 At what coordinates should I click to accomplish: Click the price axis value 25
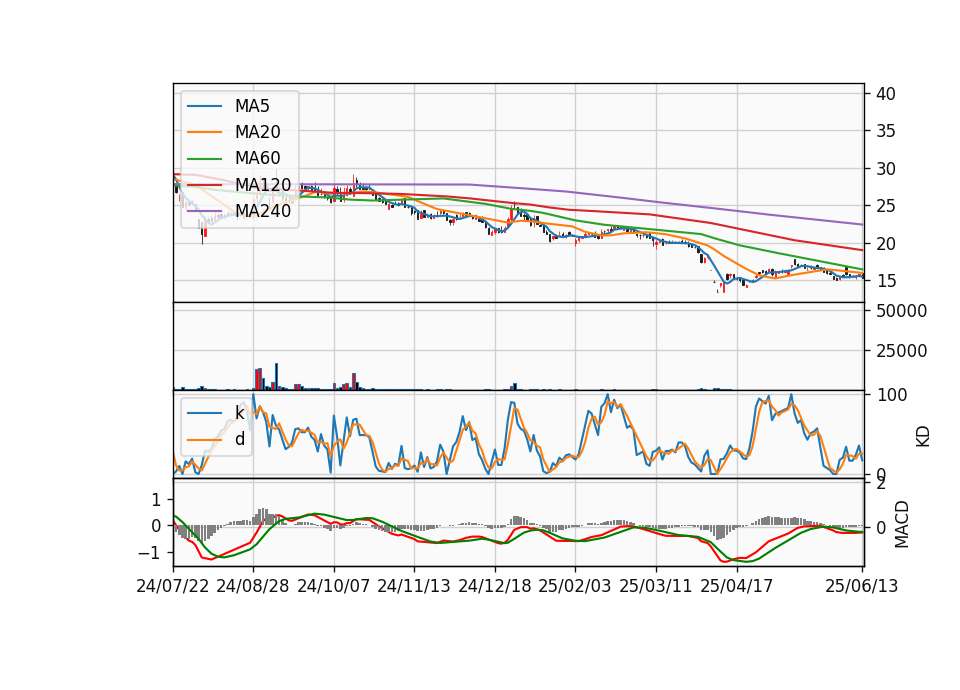[x=886, y=206]
